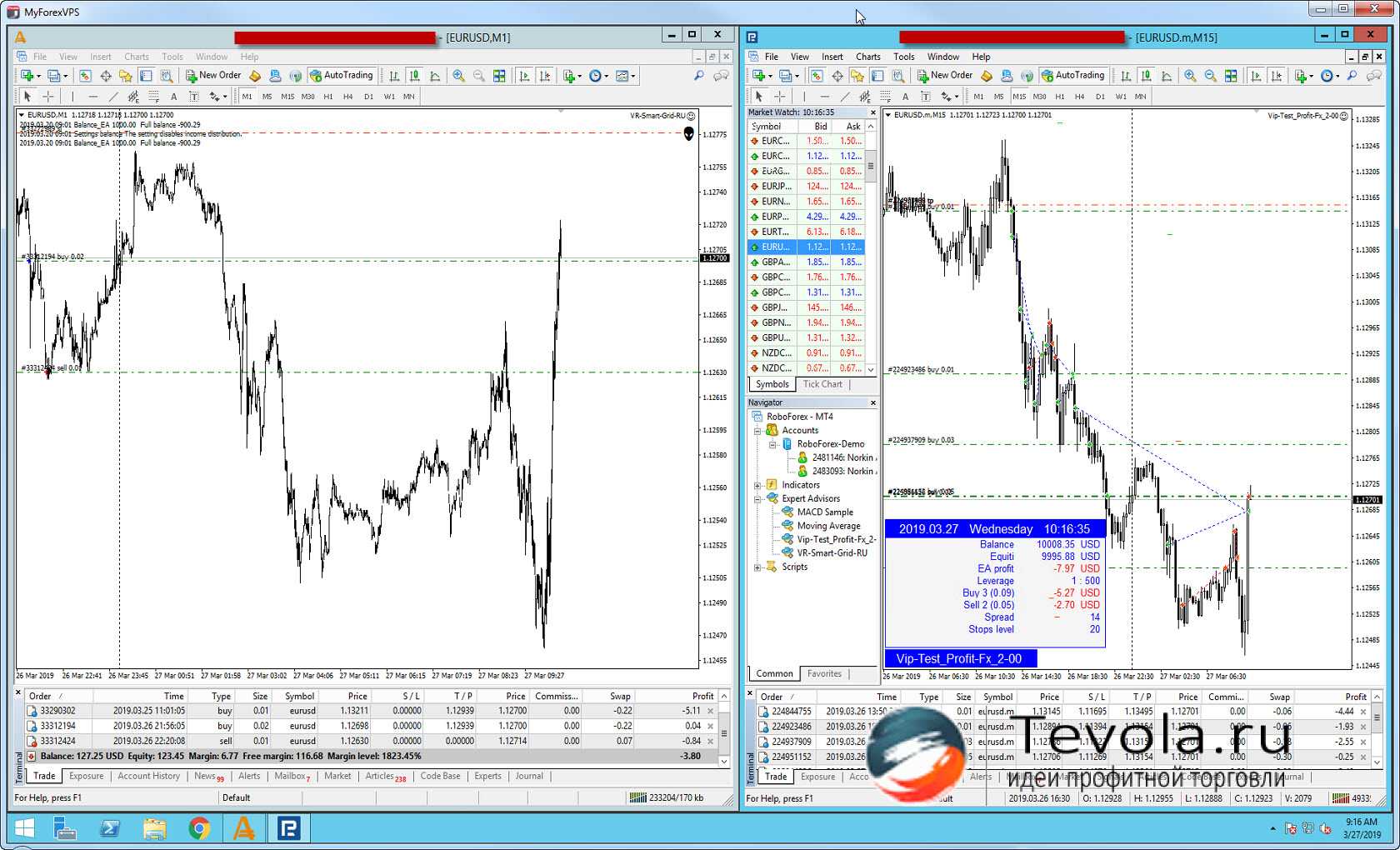The width and height of the screenshot is (1400, 850).
Task: Click New Order in the left EURUSD,M1 window
Action: coord(213,75)
